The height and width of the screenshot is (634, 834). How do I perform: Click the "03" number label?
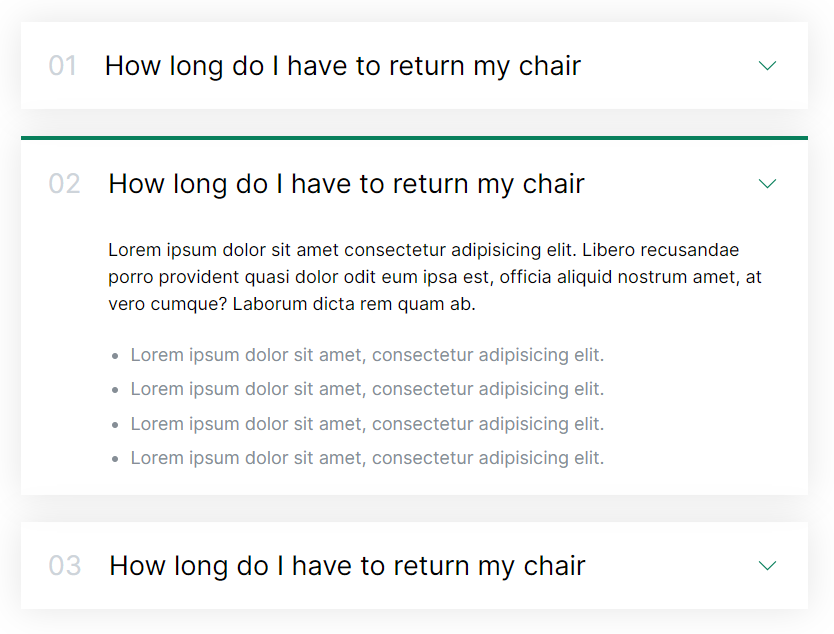point(64,566)
